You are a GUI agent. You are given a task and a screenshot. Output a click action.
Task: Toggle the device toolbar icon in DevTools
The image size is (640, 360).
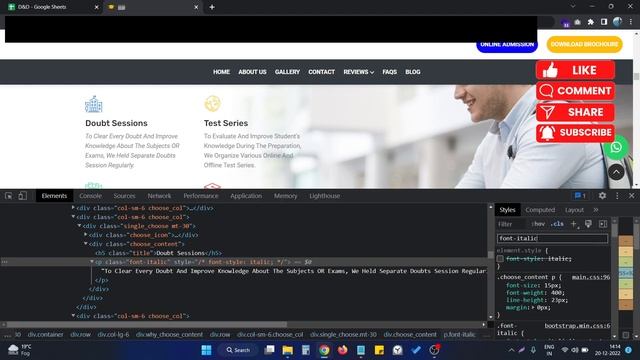click(x=22, y=196)
